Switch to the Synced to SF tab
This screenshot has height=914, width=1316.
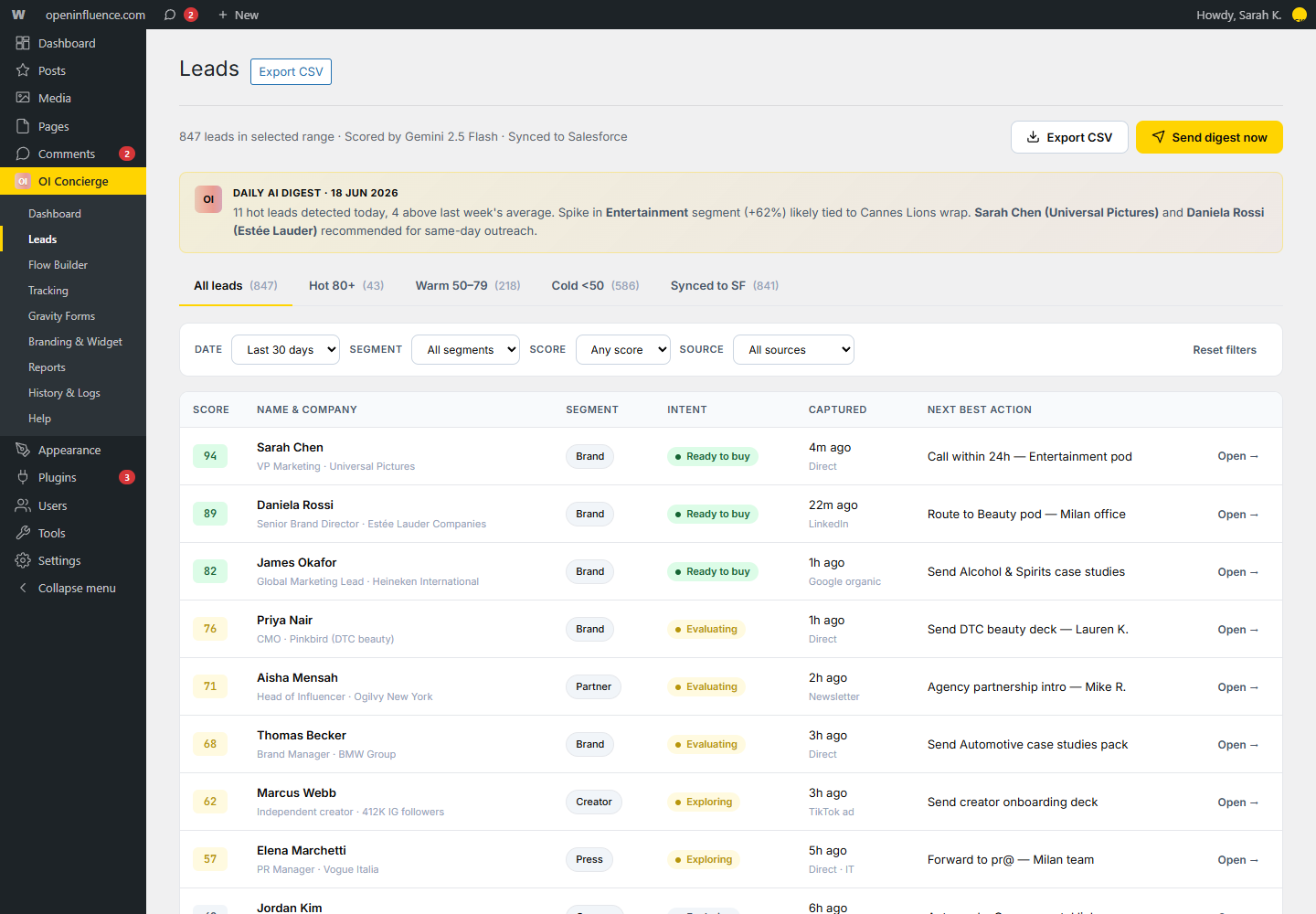click(725, 285)
